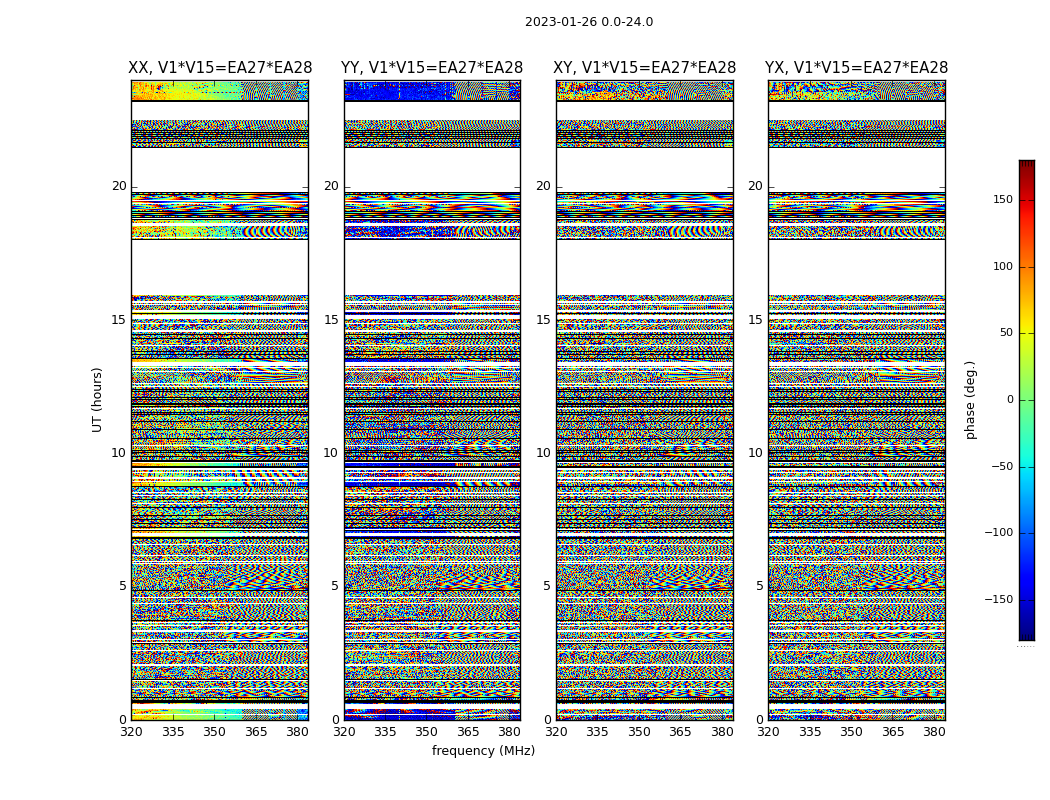The width and height of the screenshot is (1050, 800).
Task: Click the 20 hour tick of XX plot
Action: click(119, 186)
